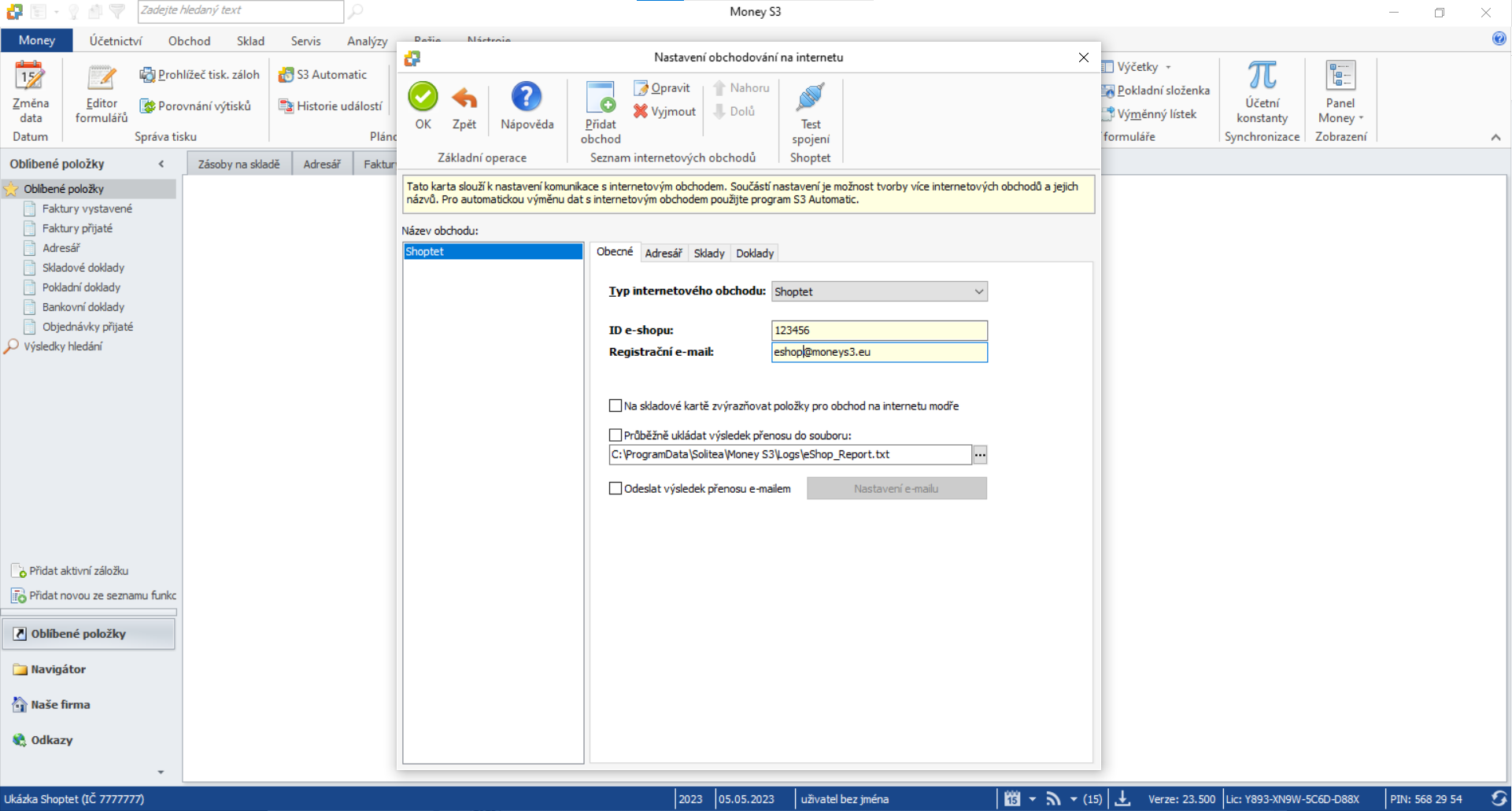Open Účetnictví ribbon tab
The width and height of the screenshot is (1512, 811).
tap(116, 41)
